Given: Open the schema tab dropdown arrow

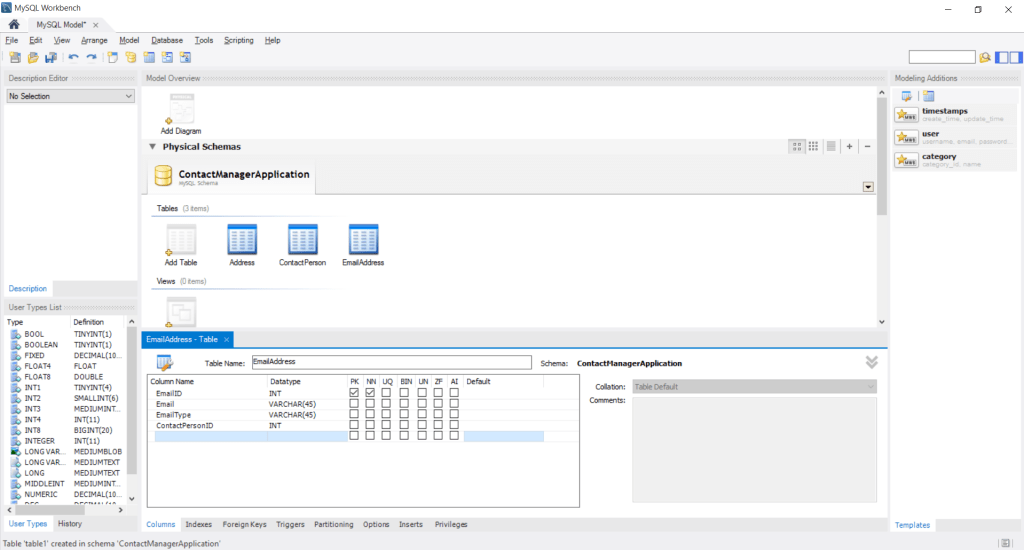Looking at the screenshot, I should (x=868, y=187).
